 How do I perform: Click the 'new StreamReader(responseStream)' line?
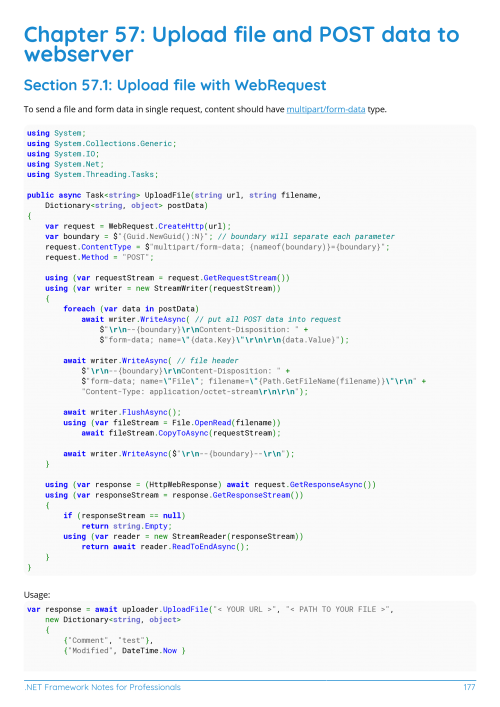[183, 537]
